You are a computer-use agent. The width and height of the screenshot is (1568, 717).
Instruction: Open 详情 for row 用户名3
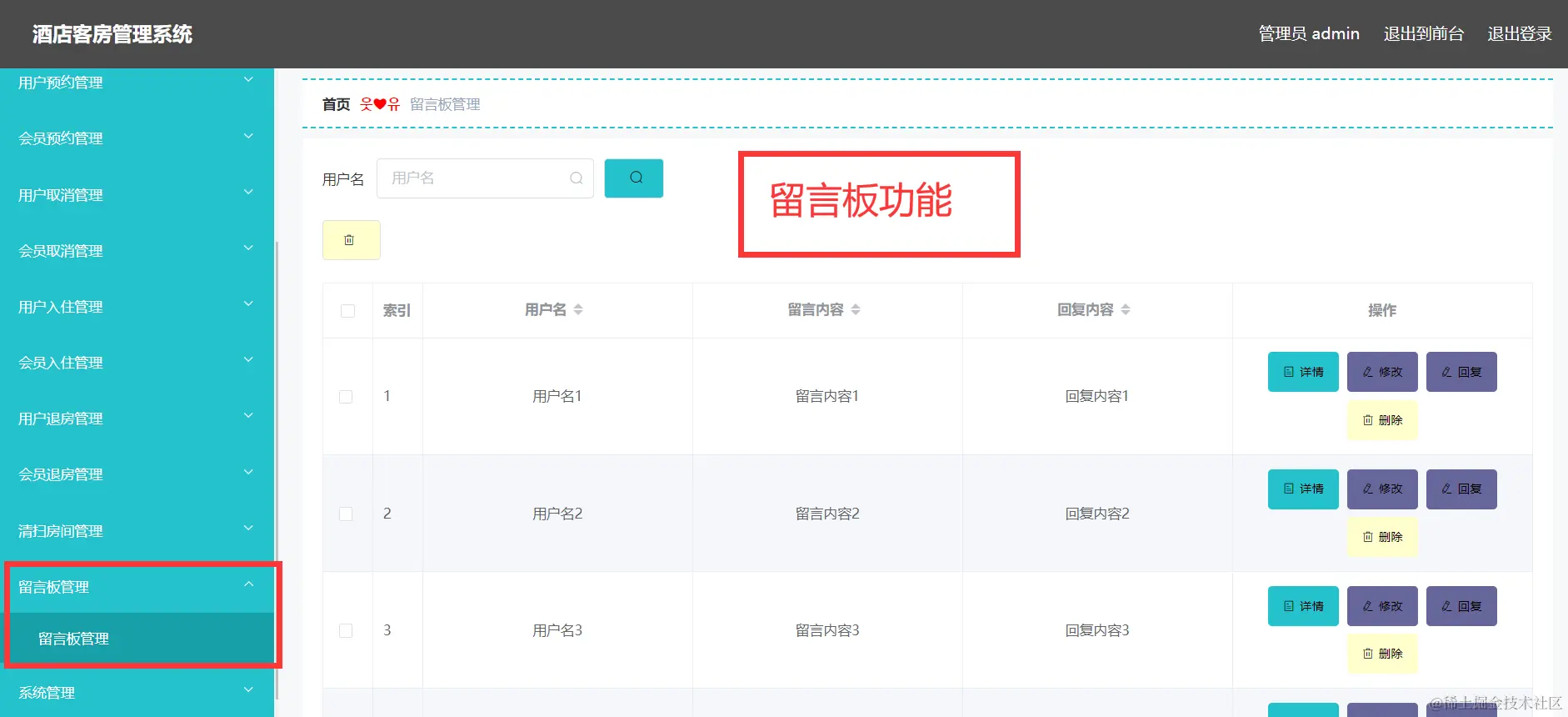(x=1303, y=606)
